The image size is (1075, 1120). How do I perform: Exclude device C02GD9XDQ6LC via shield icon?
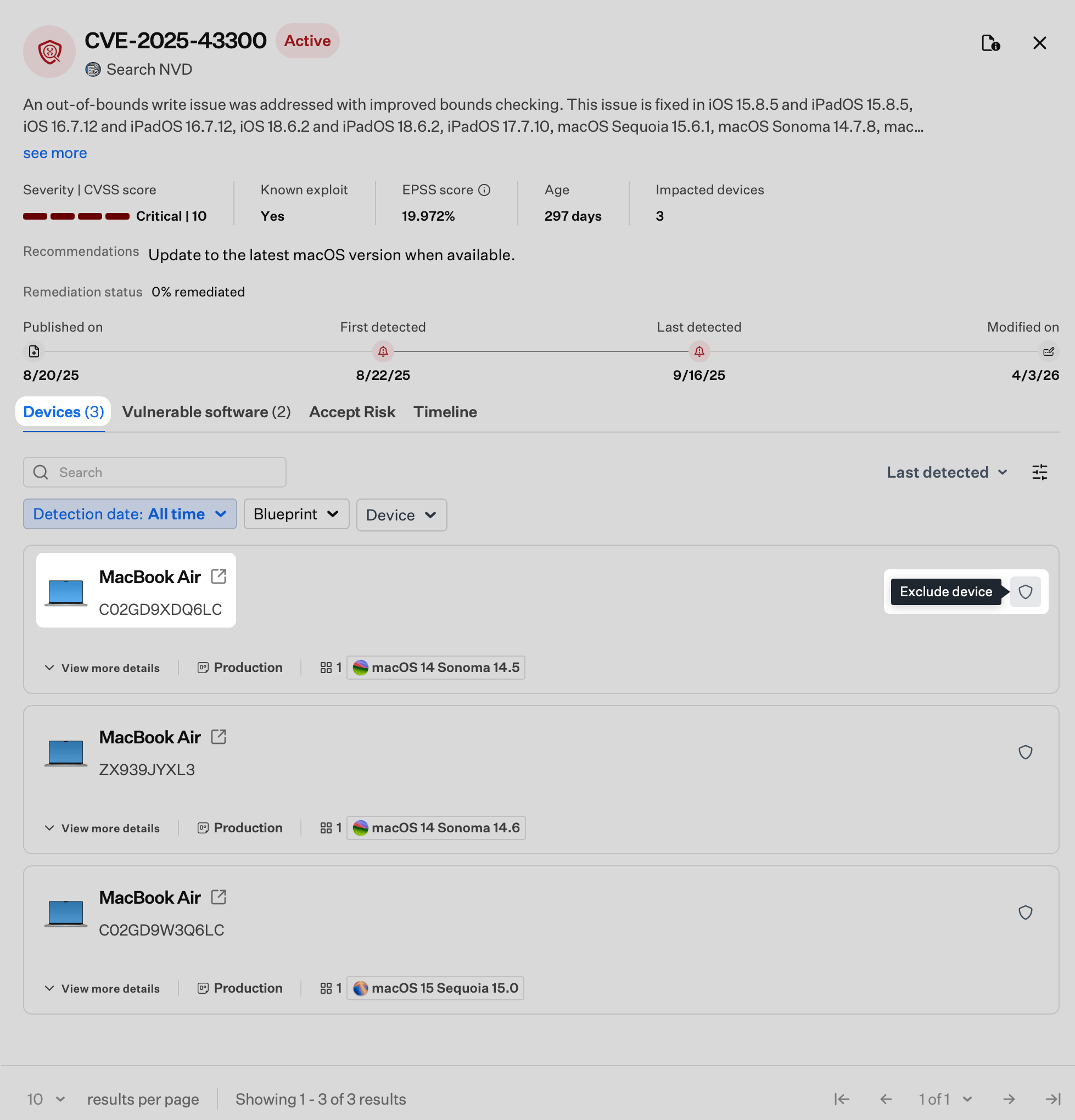coord(1025,591)
